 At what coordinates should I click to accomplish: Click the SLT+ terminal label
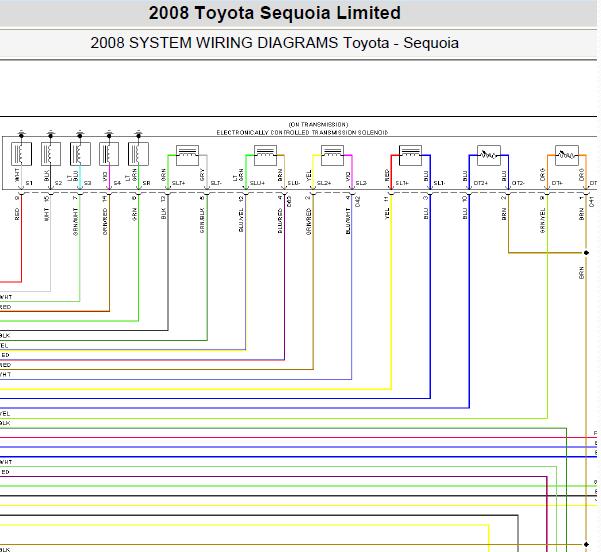click(x=179, y=183)
